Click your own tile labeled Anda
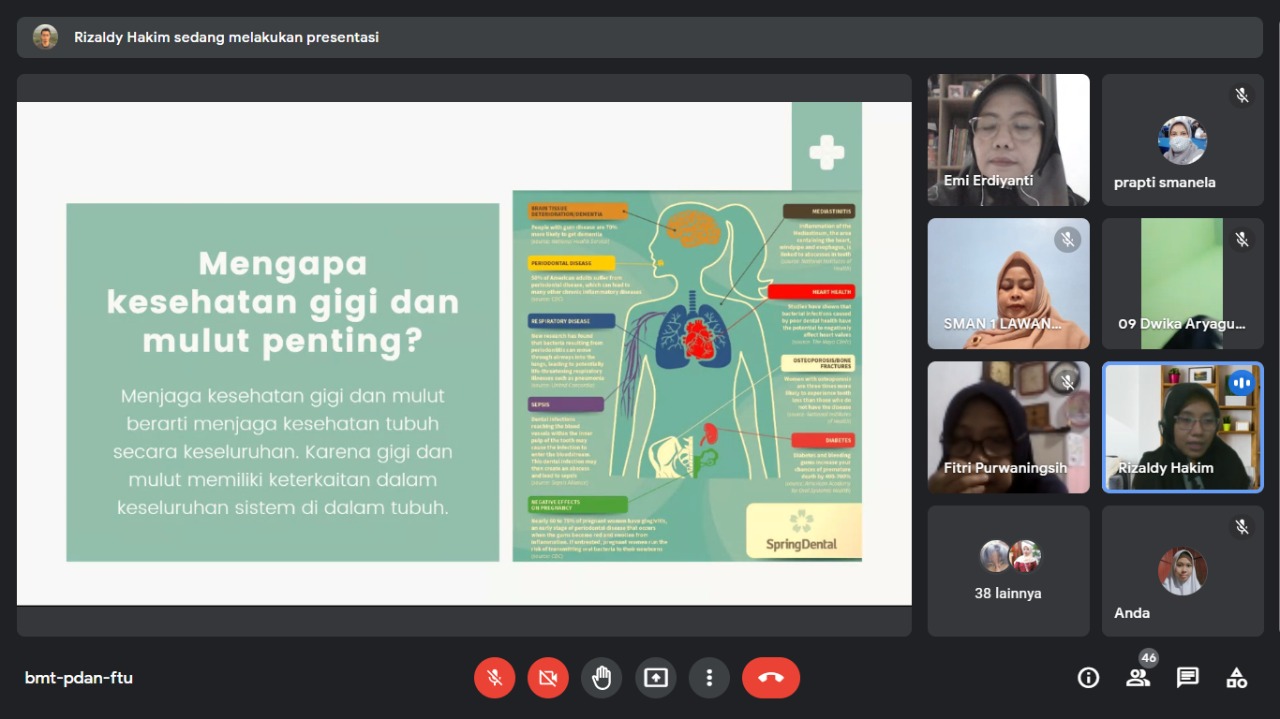The width and height of the screenshot is (1280, 719). [x=1182, y=571]
